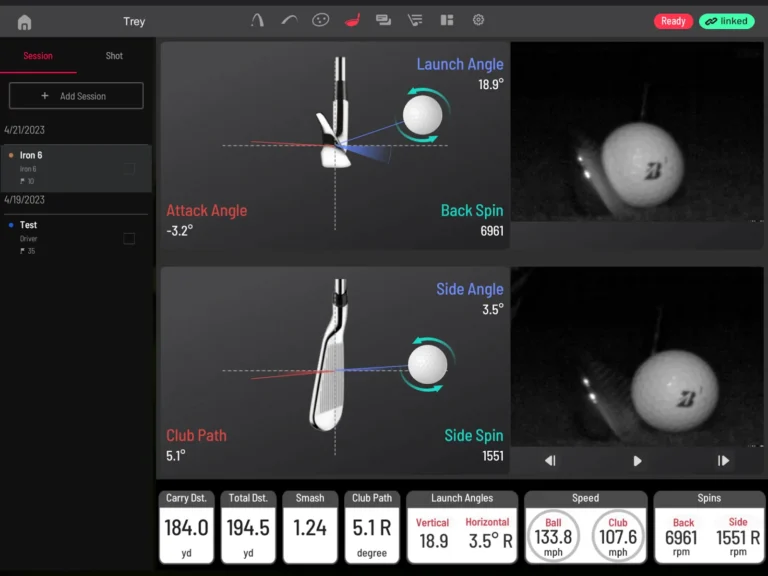
Task: Step back to previous video frame
Action: pyautogui.click(x=550, y=461)
